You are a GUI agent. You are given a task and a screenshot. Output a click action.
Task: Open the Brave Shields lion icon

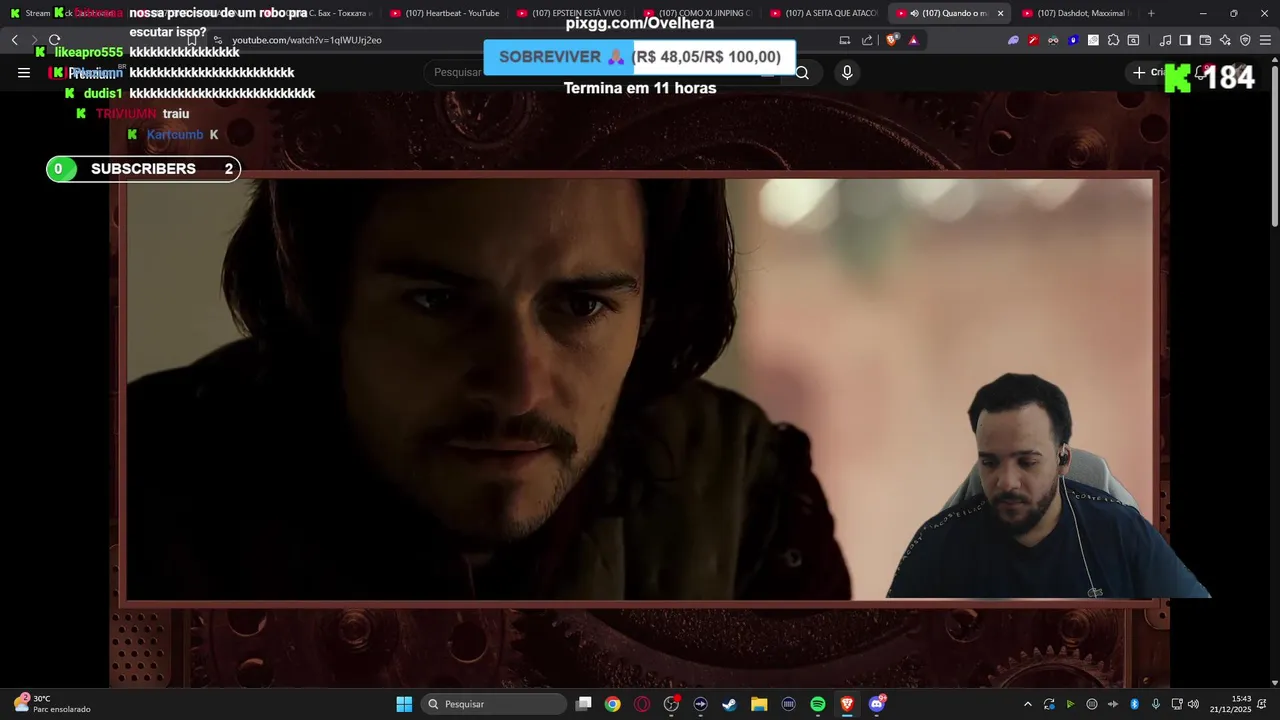892,40
